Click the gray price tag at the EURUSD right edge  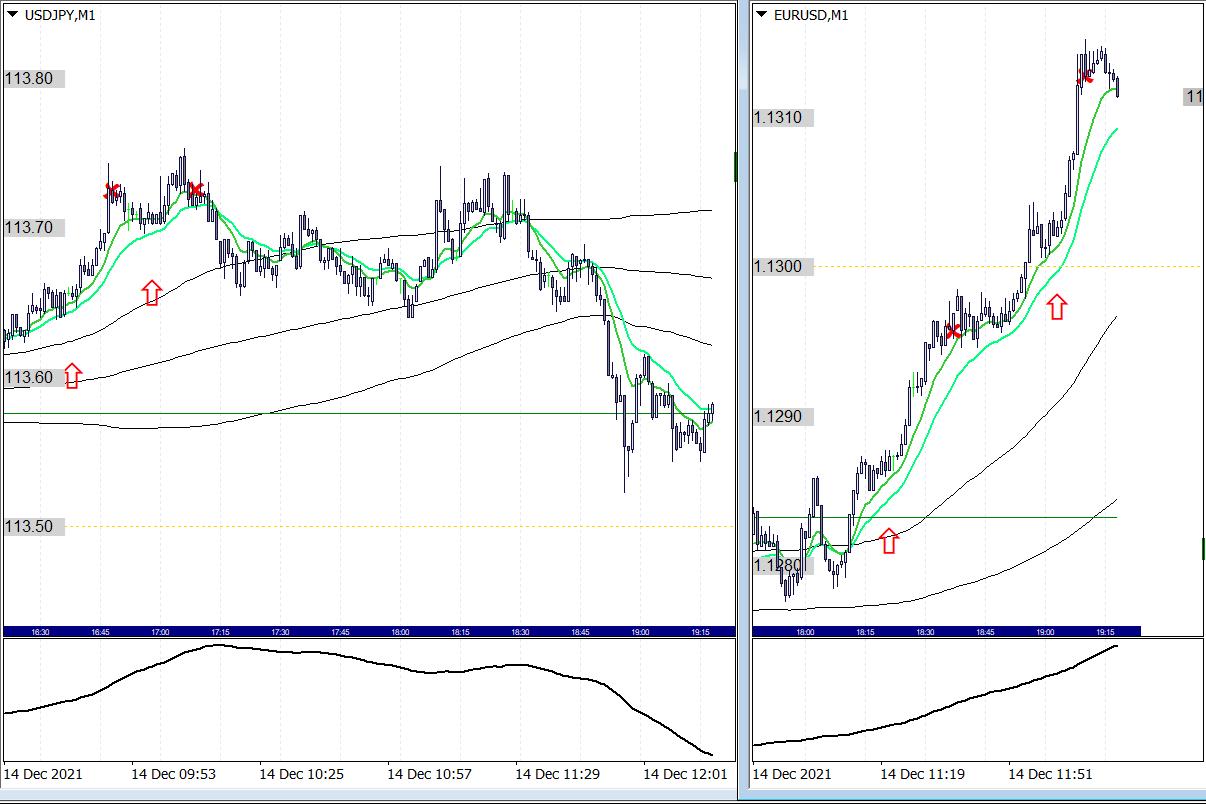1193,97
